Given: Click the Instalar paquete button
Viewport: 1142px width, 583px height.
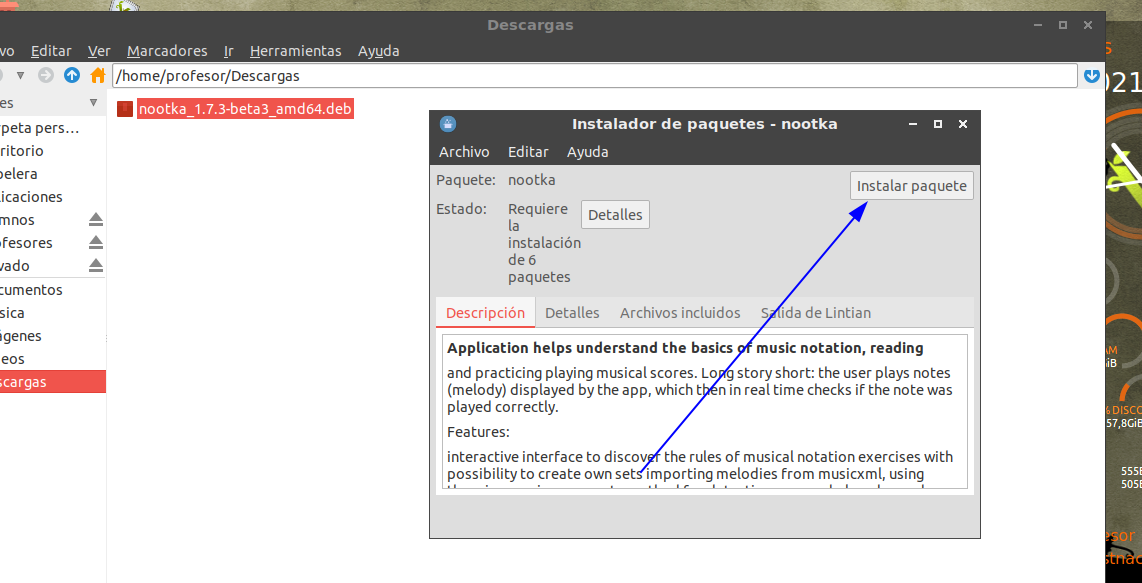Looking at the screenshot, I should (x=911, y=186).
